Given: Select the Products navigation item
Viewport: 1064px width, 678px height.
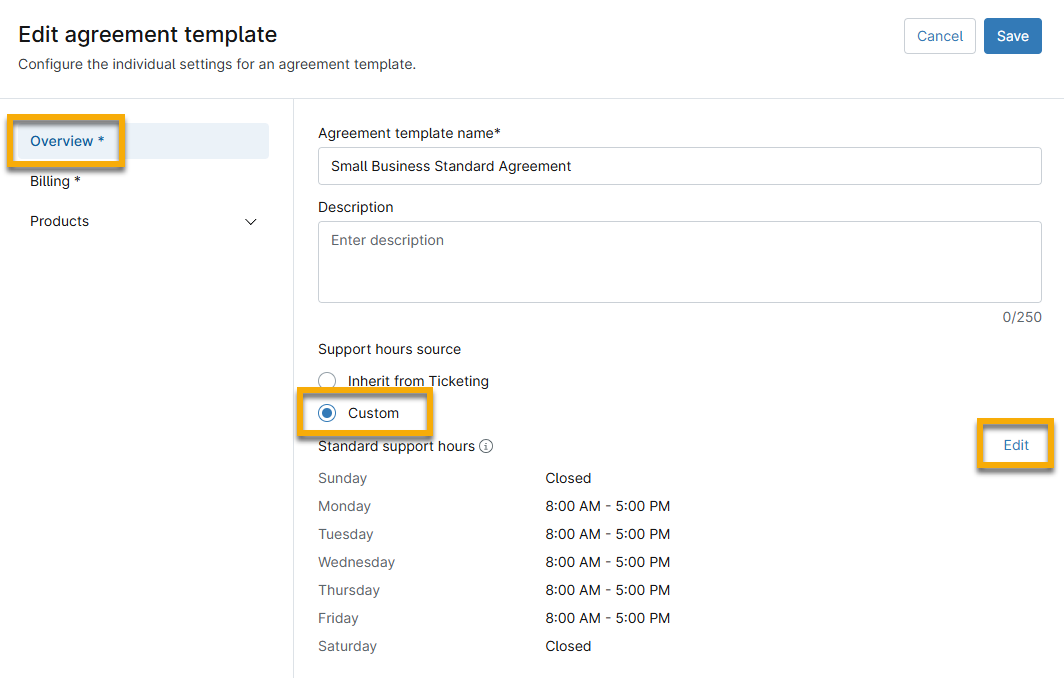Looking at the screenshot, I should click(59, 221).
